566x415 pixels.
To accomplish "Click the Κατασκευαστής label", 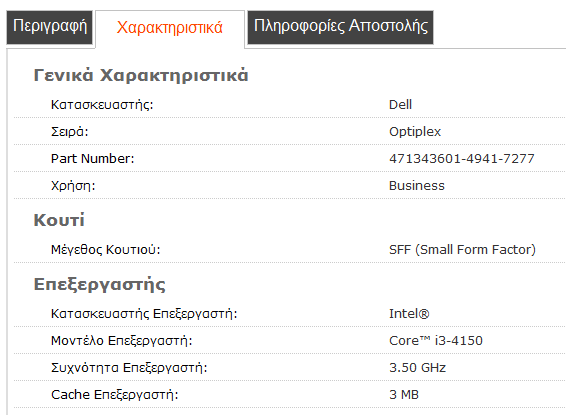I will [x=102, y=105].
